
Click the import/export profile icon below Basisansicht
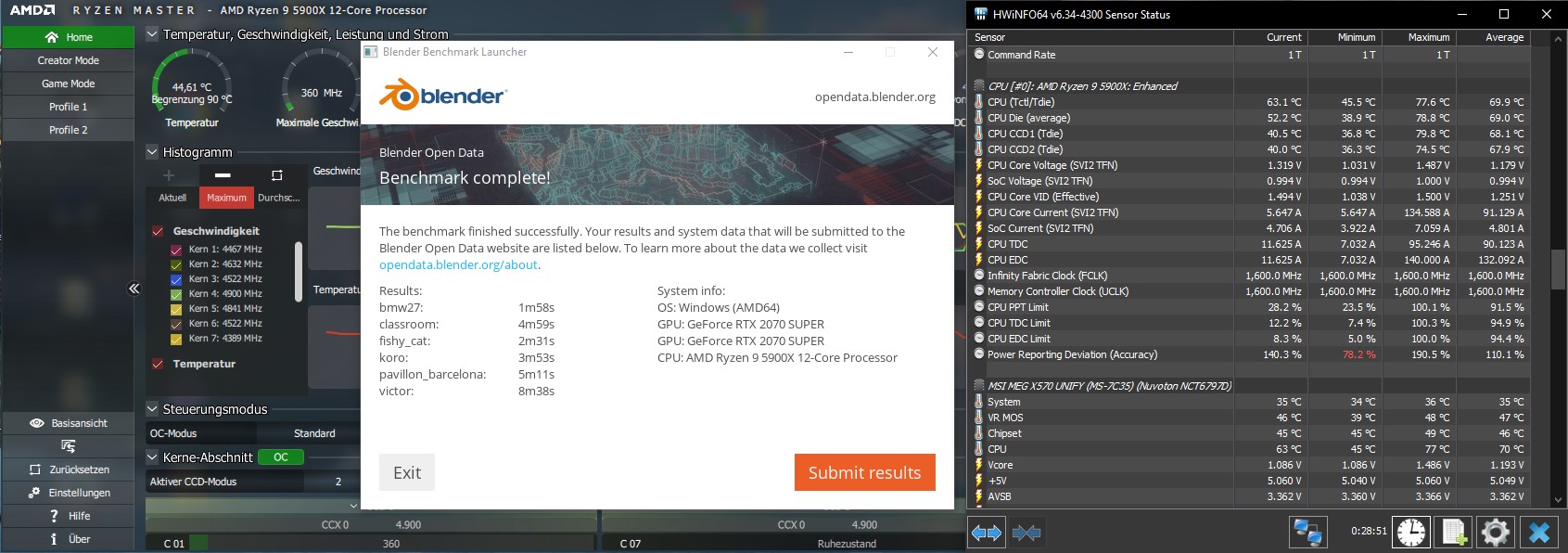coord(68,446)
